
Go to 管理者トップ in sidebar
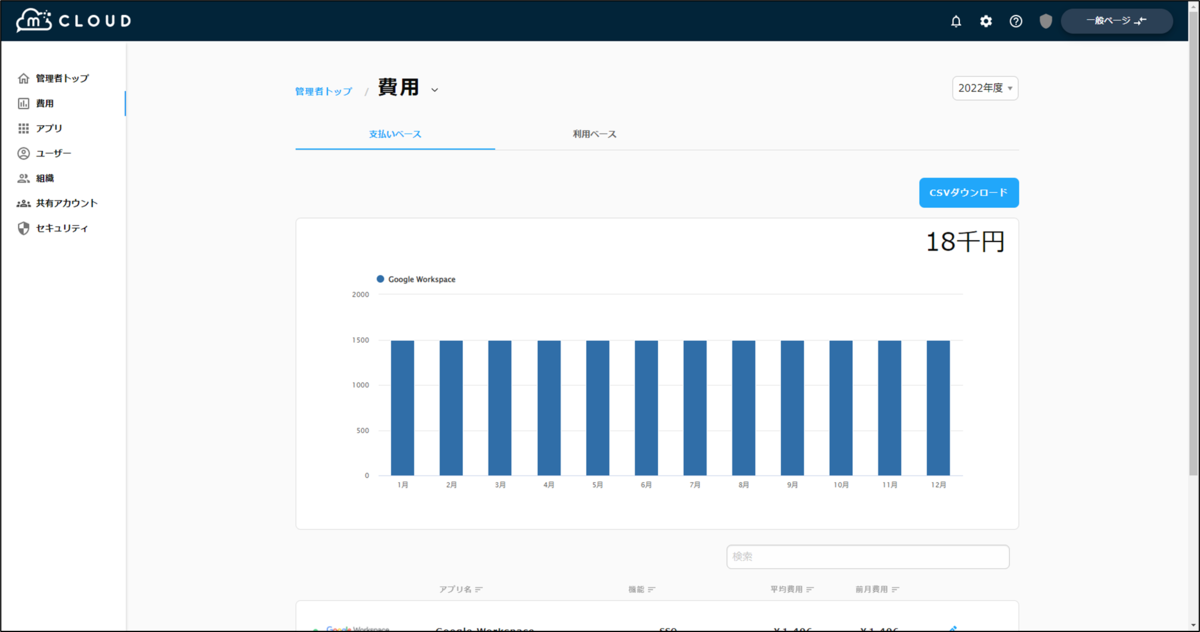[63, 78]
